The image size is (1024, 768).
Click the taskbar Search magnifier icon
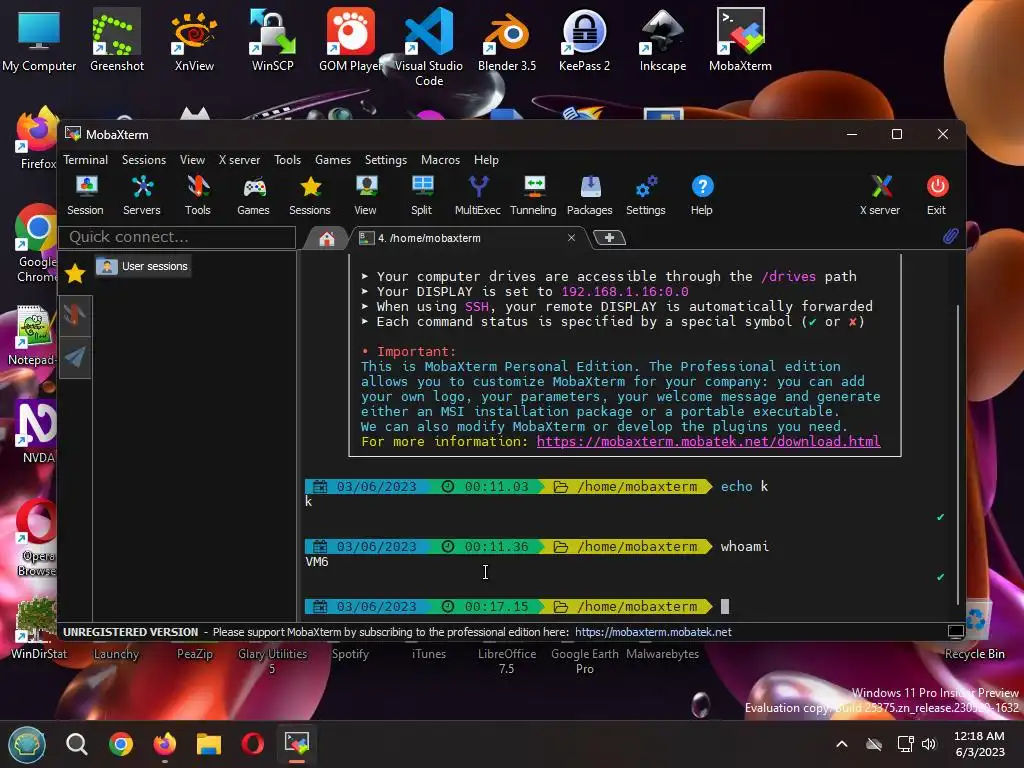click(77, 744)
